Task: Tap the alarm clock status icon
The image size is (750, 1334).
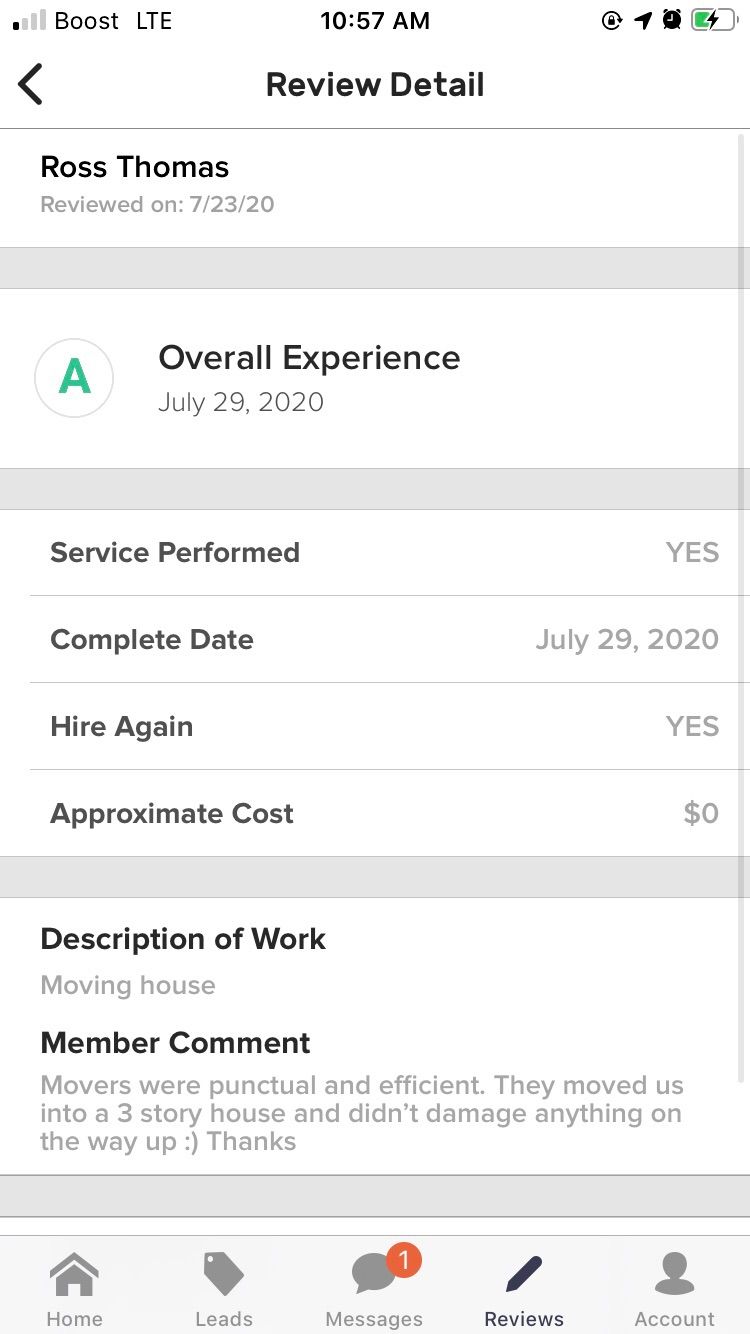Action: (x=672, y=20)
